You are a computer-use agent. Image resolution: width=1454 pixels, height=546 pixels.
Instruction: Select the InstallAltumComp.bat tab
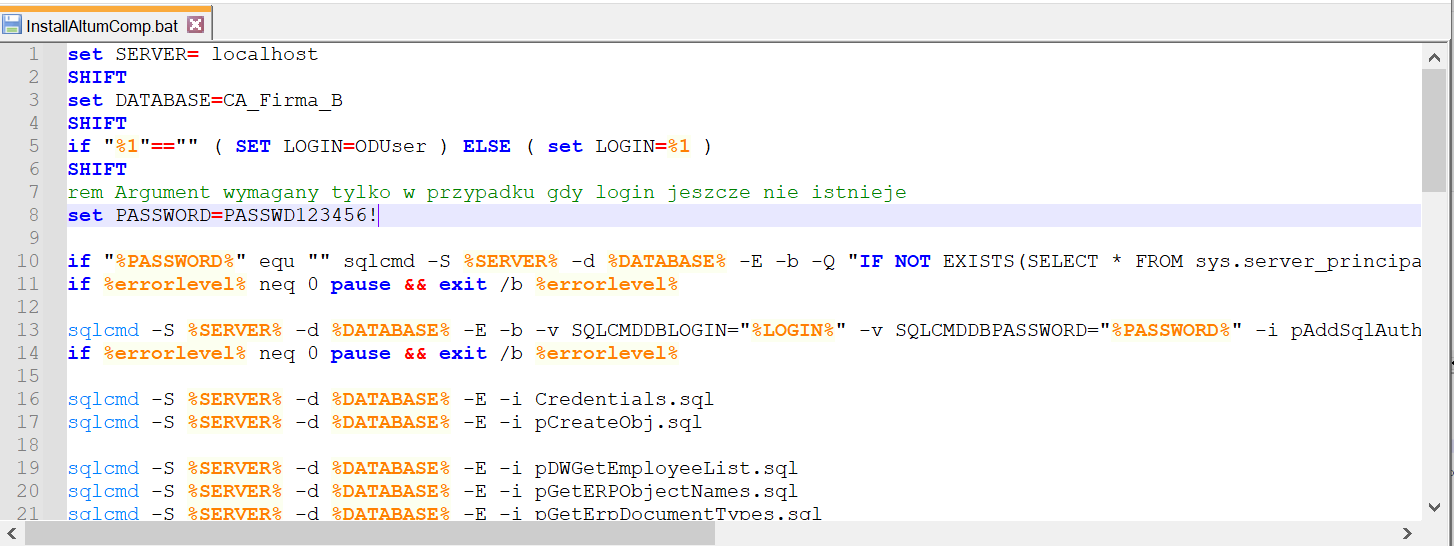[106, 24]
